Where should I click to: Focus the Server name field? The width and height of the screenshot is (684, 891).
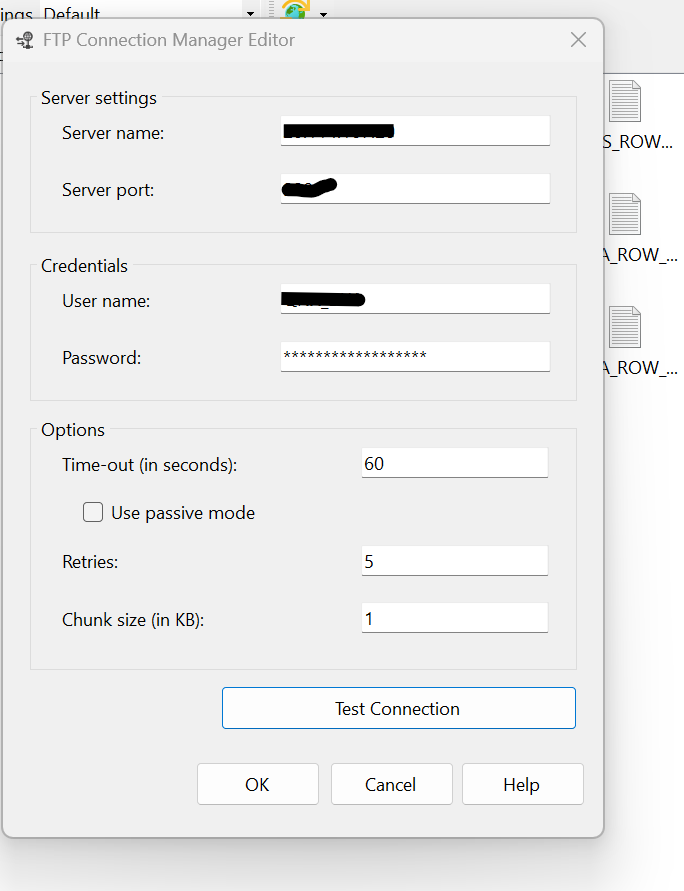coord(415,131)
